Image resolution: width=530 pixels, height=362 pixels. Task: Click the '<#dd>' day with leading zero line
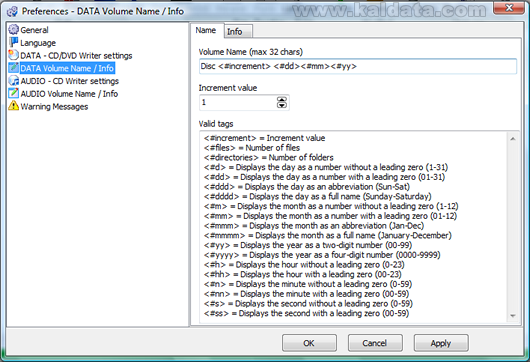coord(324,177)
